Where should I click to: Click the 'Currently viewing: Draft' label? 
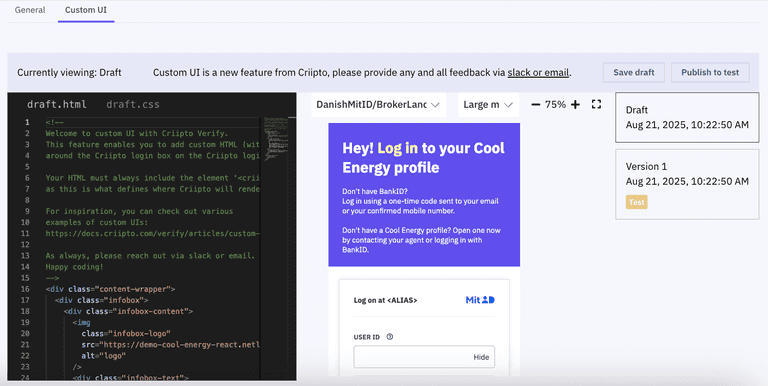(69, 72)
